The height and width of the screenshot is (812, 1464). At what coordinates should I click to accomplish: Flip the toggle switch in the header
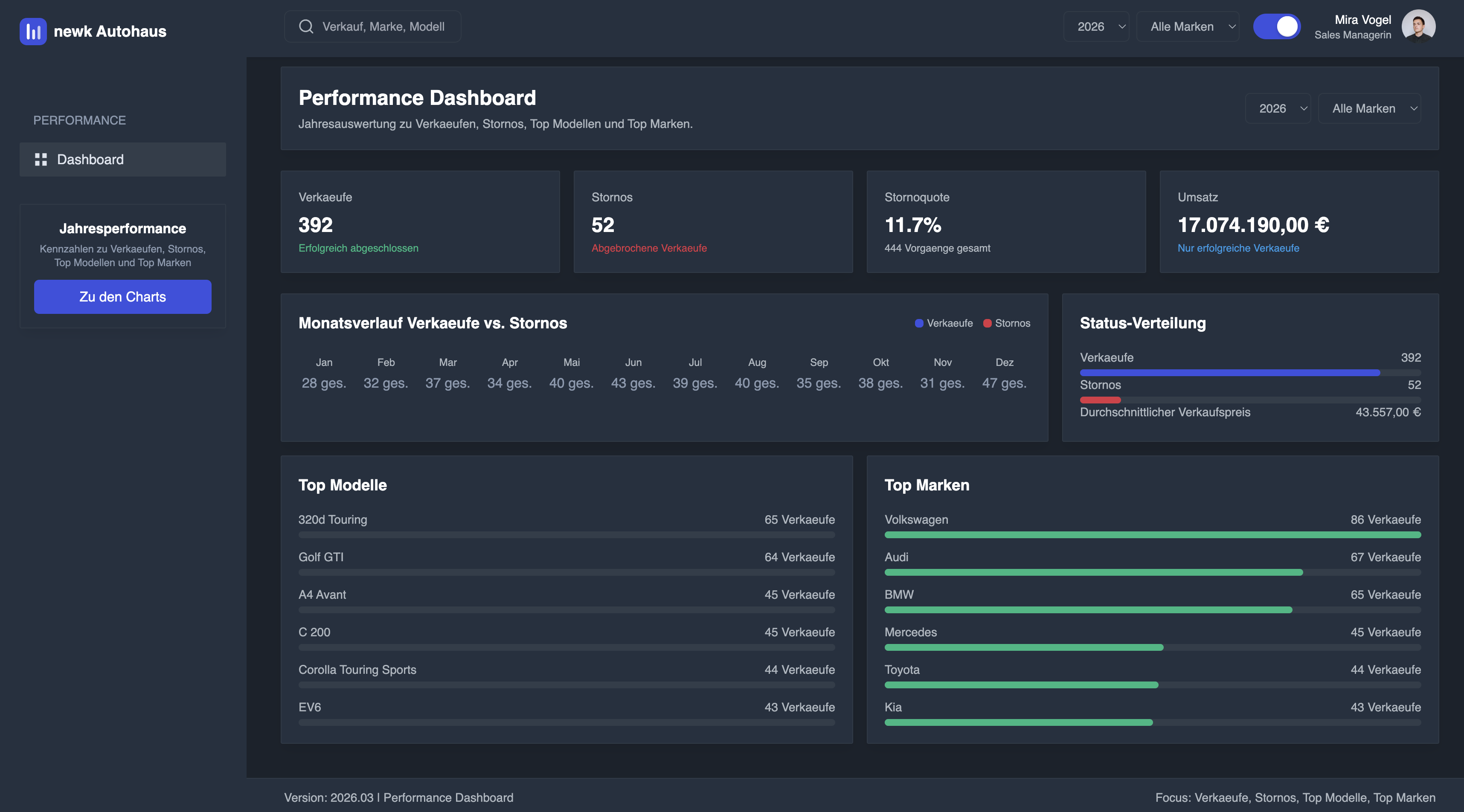point(1277,26)
